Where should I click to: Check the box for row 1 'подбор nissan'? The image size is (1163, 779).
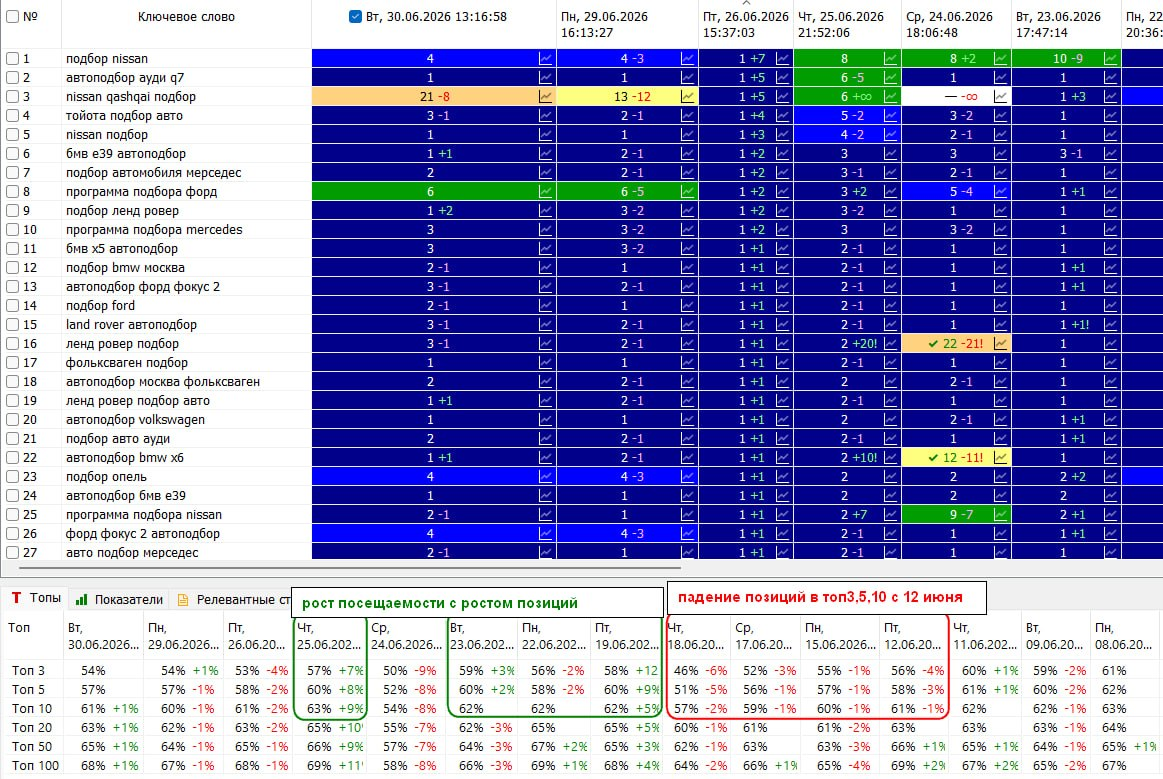(13, 59)
